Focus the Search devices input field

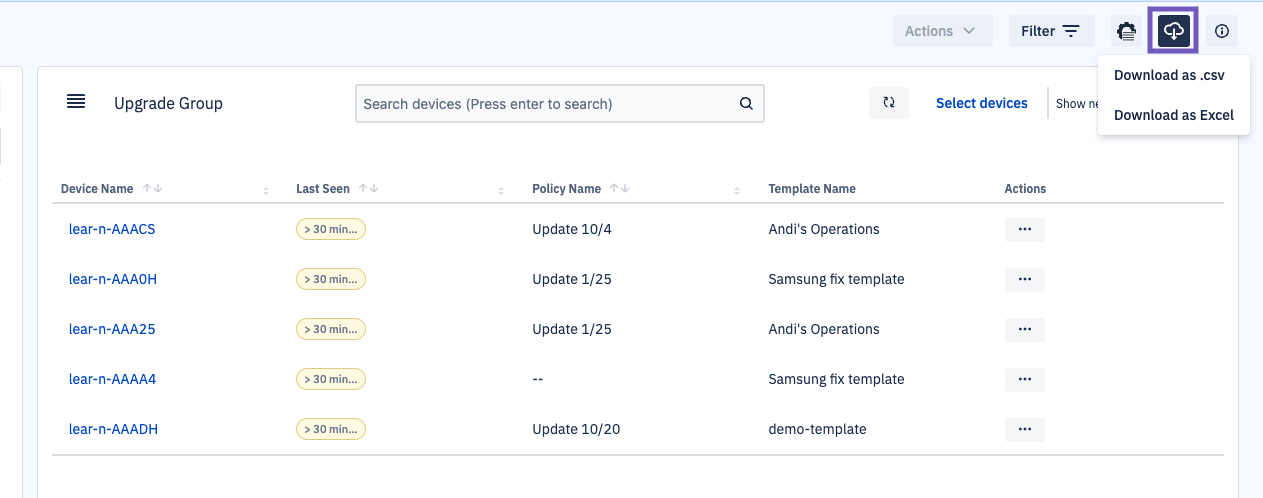click(x=545, y=103)
